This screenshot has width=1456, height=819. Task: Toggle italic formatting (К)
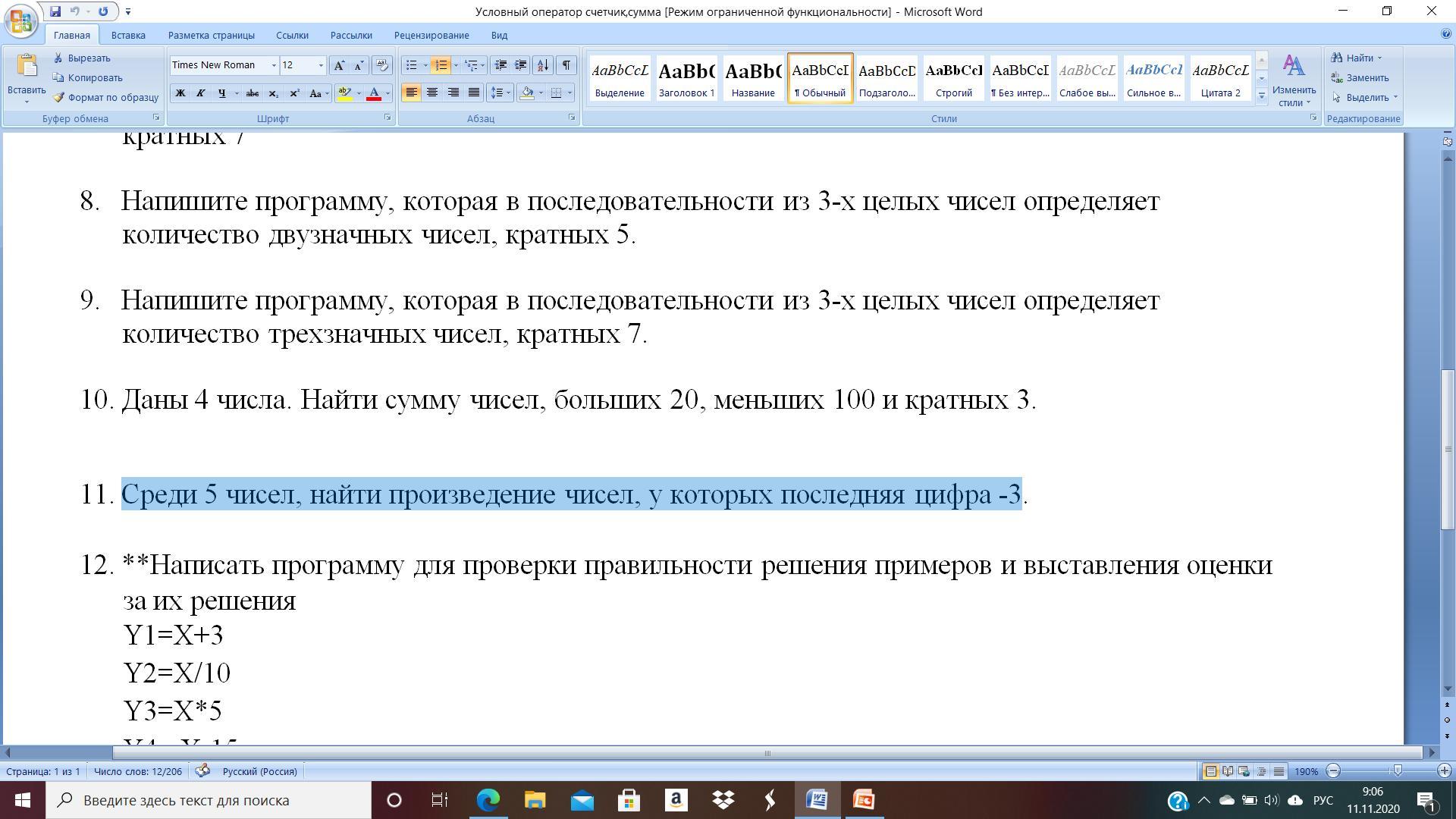point(201,93)
